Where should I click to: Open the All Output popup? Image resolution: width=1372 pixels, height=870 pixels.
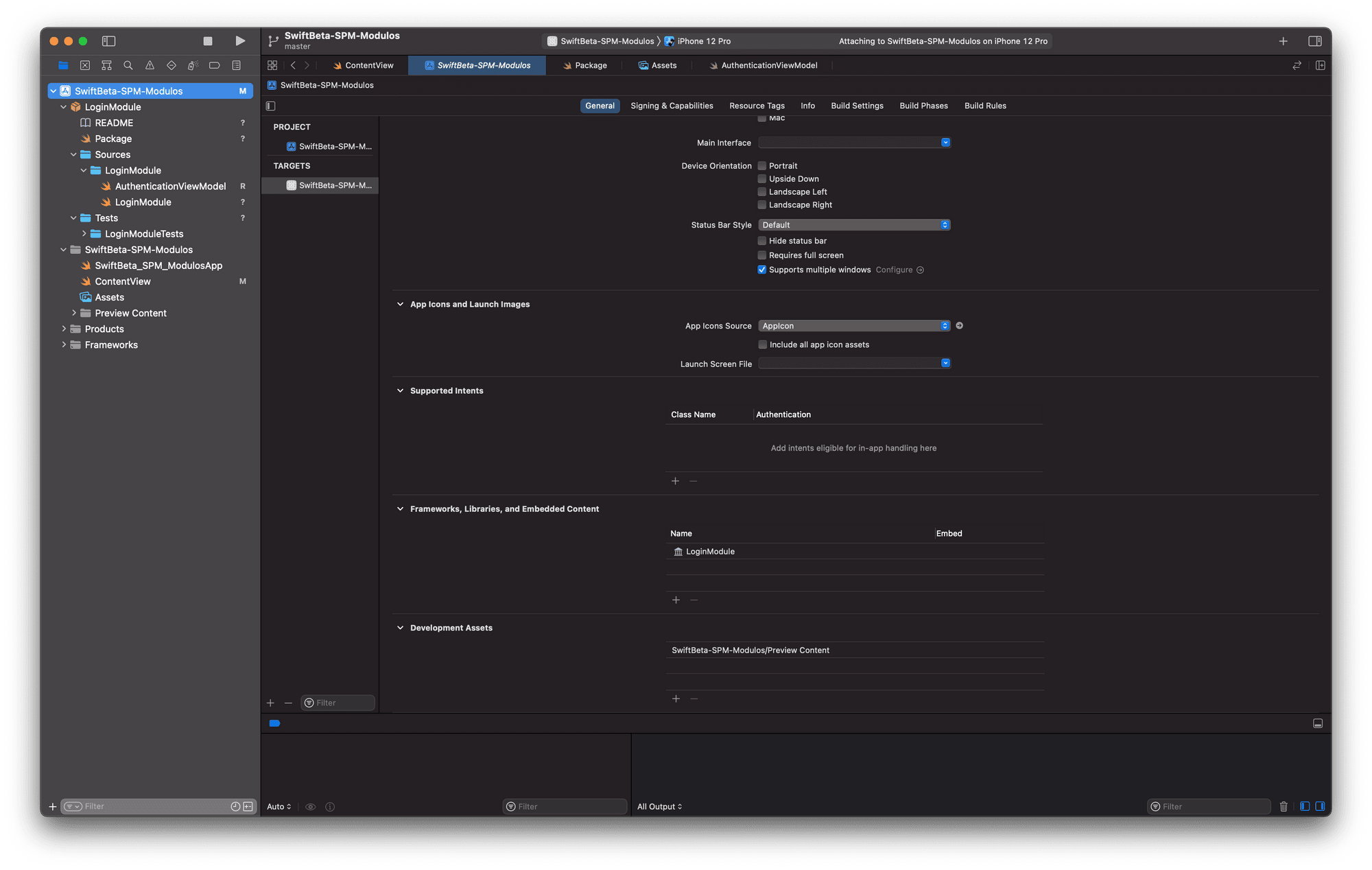659,807
